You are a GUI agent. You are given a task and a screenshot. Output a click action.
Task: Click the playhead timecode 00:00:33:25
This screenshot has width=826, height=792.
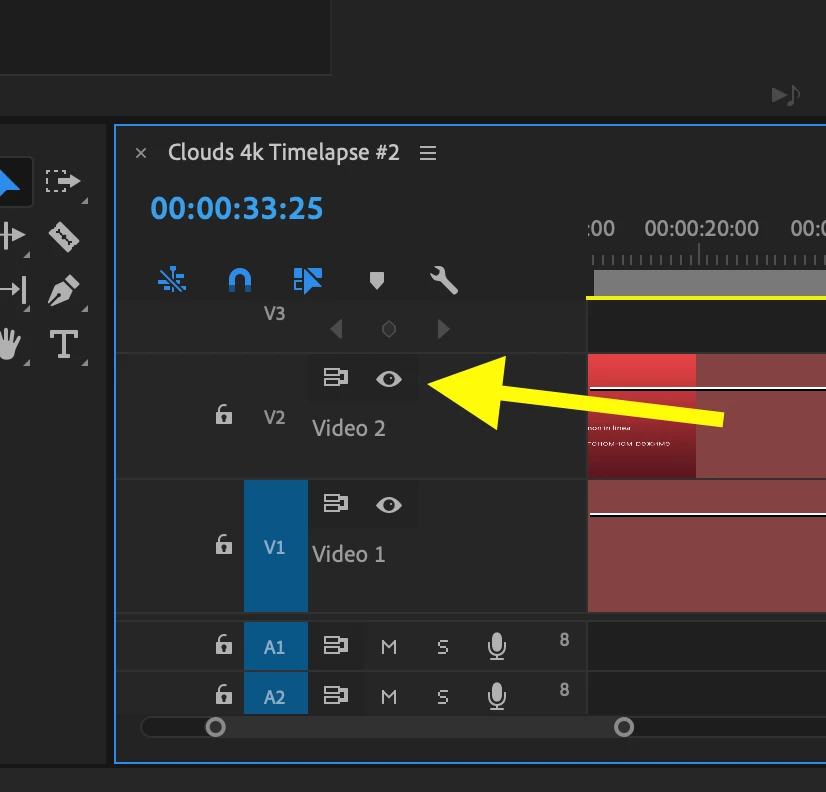point(237,209)
